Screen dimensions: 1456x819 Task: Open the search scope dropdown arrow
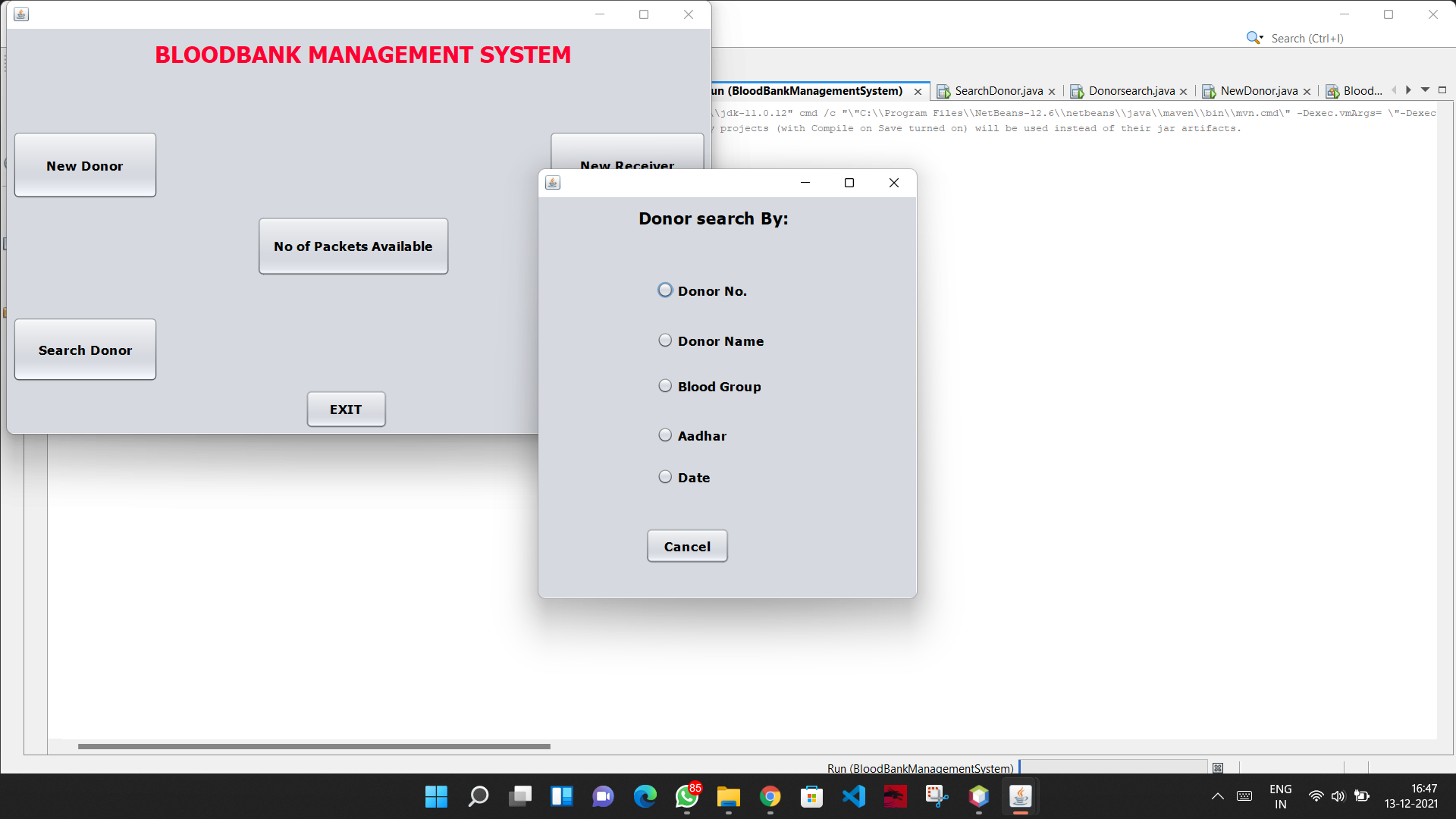coord(1262,37)
